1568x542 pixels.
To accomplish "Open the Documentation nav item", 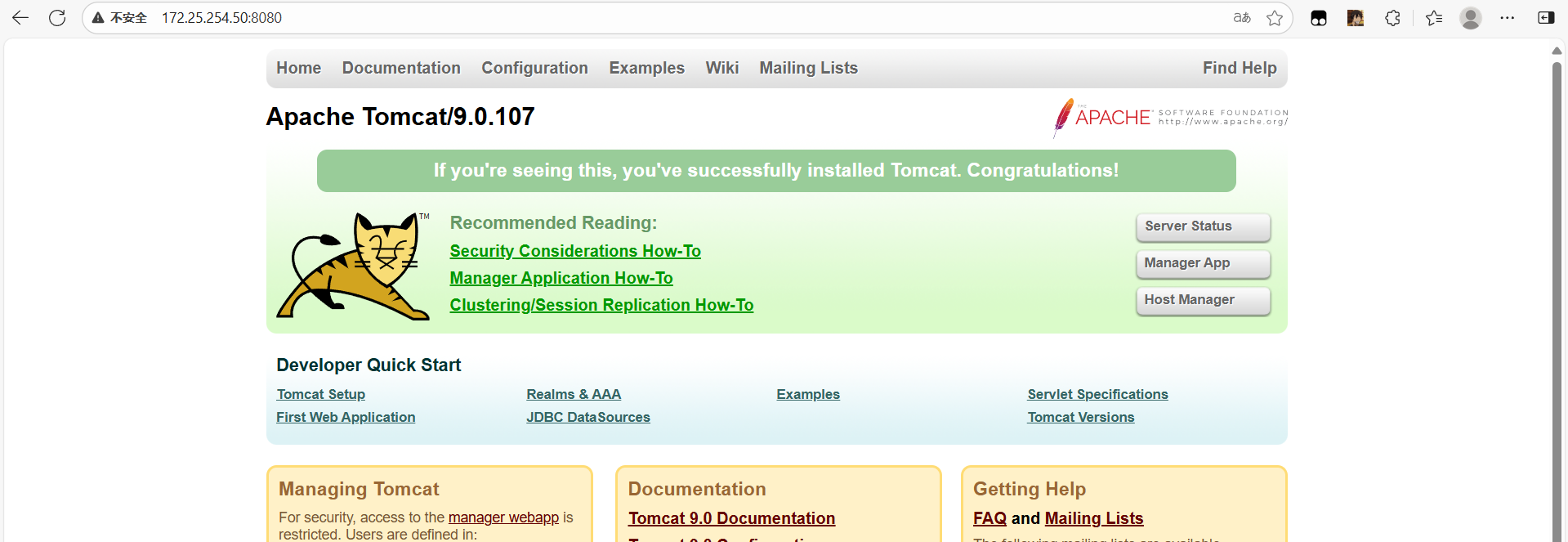I will 401,68.
